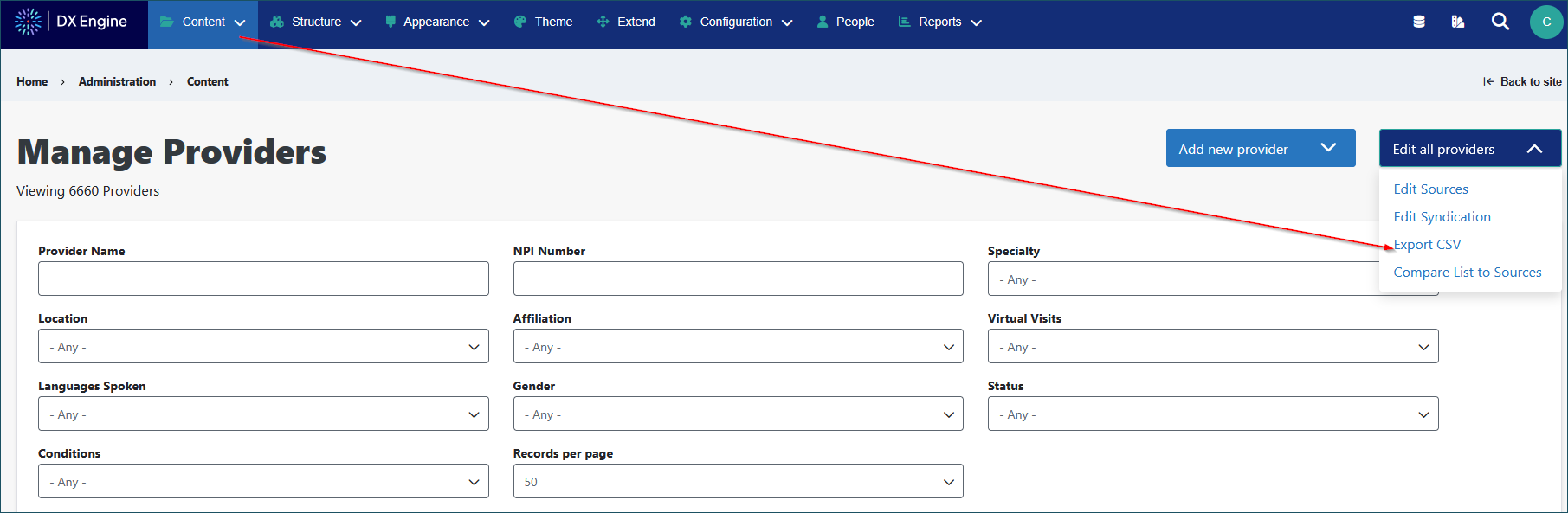The width and height of the screenshot is (1568, 513).
Task: Click the Appearance brush icon
Action: (390, 22)
